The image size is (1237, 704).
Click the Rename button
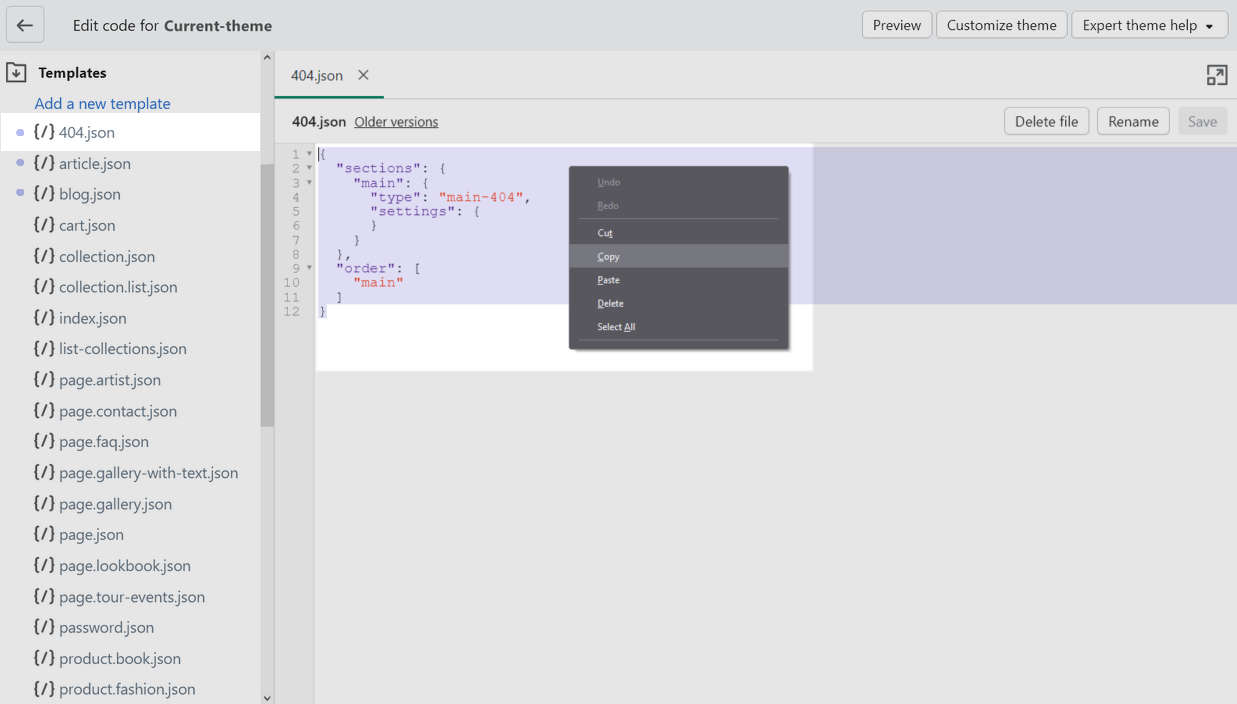1133,121
